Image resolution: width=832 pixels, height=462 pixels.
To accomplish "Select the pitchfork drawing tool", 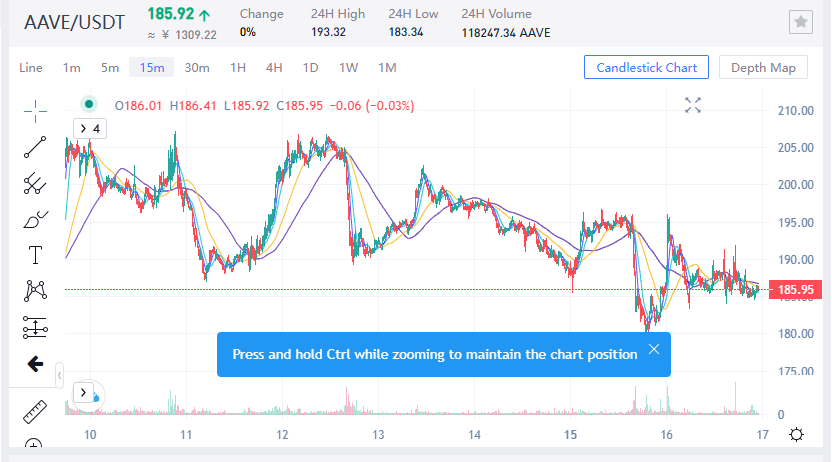I will click(x=35, y=184).
